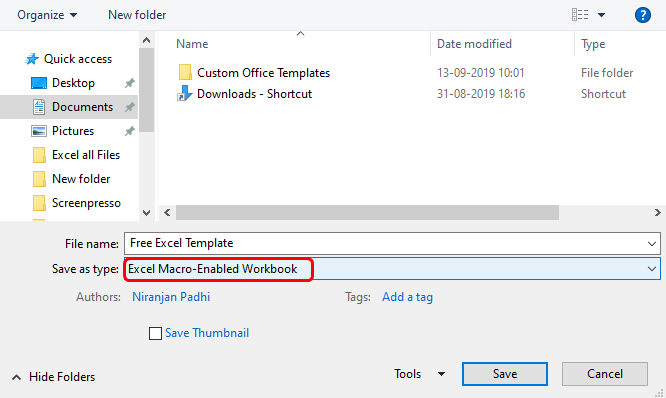Open the Save as type combo box
The height and width of the screenshot is (398, 666).
click(x=392, y=268)
